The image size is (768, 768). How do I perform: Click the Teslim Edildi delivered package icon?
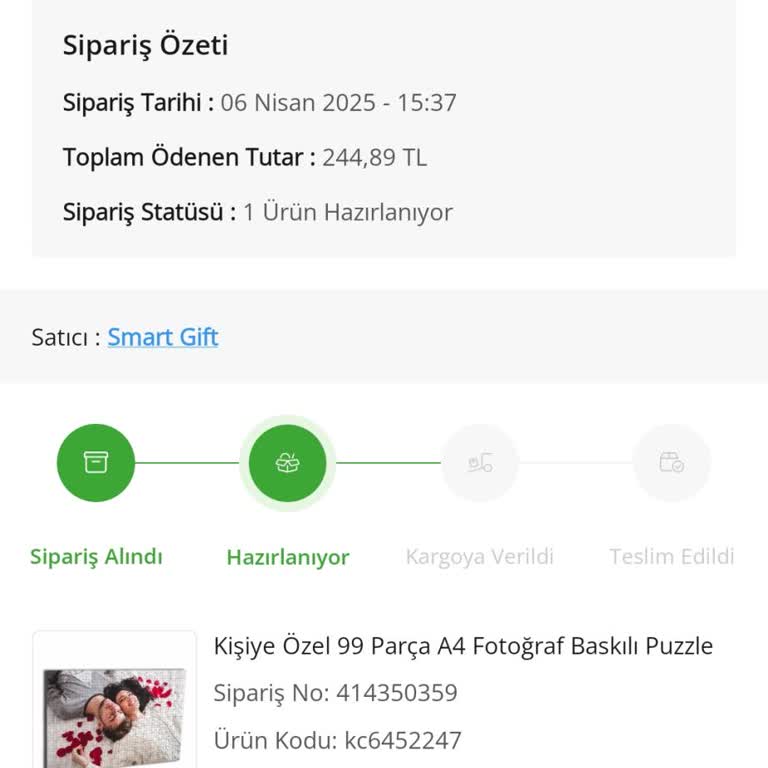click(671, 463)
